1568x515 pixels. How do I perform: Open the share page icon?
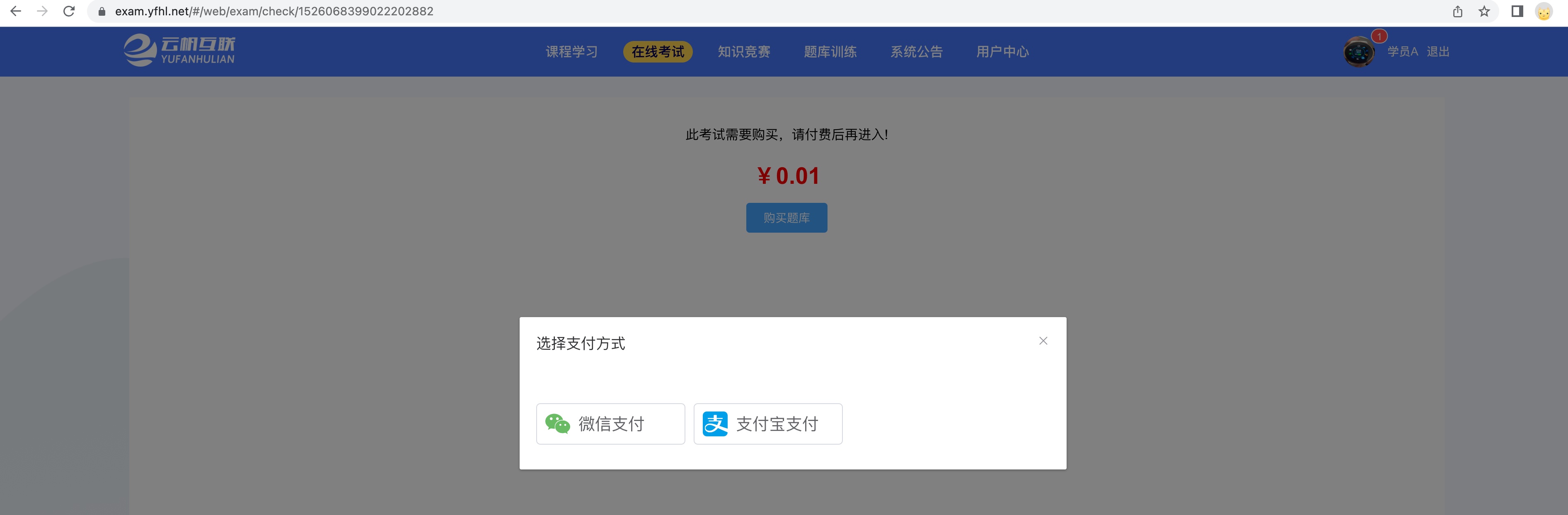click(x=1457, y=12)
